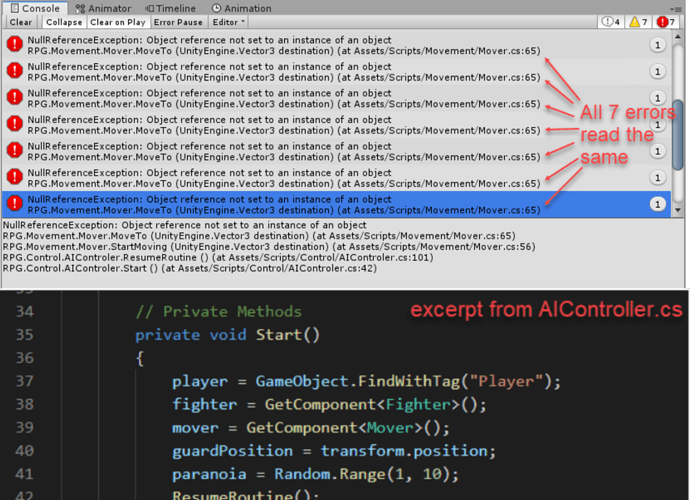Viewport: 690px width, 500px height.
Task: Click the console scrollbar down arrow
Action: pos(678,210)
